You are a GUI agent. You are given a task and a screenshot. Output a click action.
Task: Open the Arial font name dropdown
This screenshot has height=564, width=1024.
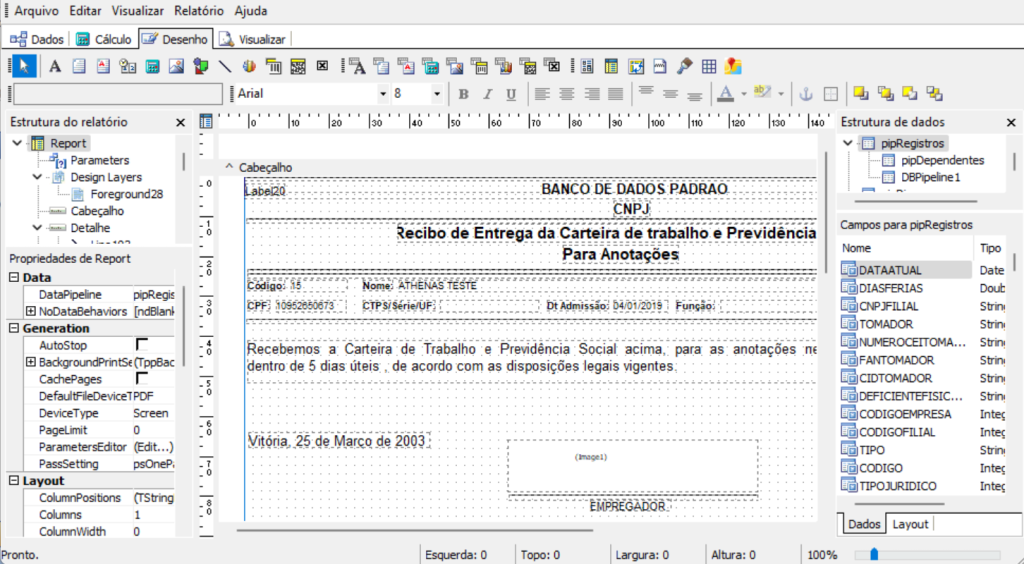[383, 94]
